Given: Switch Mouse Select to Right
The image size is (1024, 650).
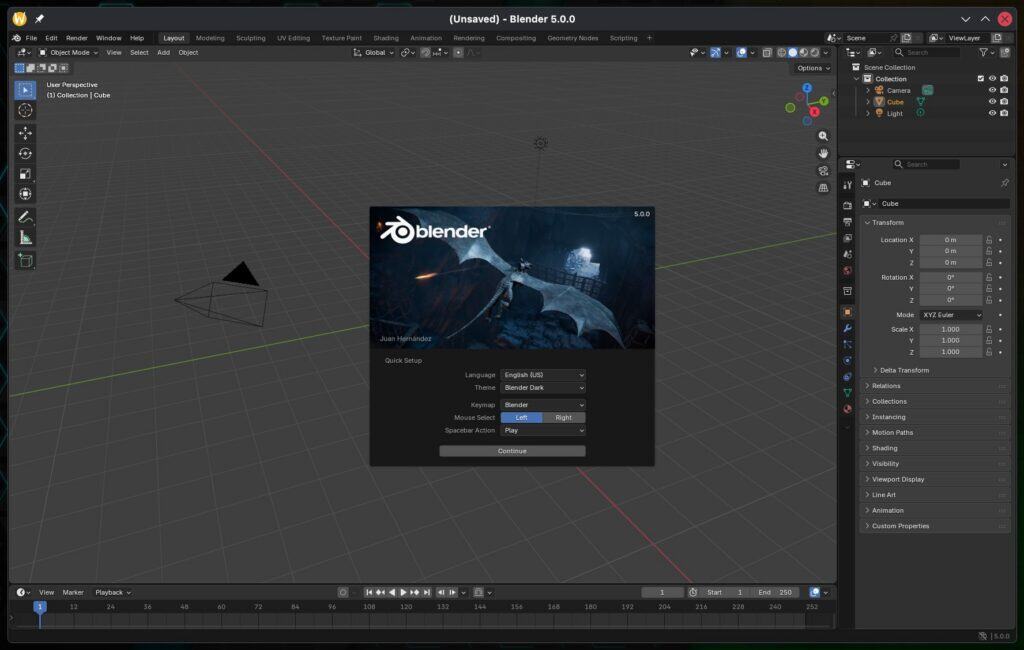Looking at the screenshot, I should 564,417.
